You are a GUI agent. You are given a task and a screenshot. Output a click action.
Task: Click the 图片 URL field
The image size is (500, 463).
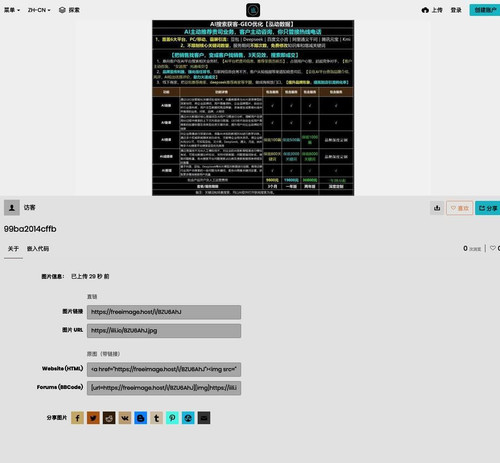[x=164, y=331]
